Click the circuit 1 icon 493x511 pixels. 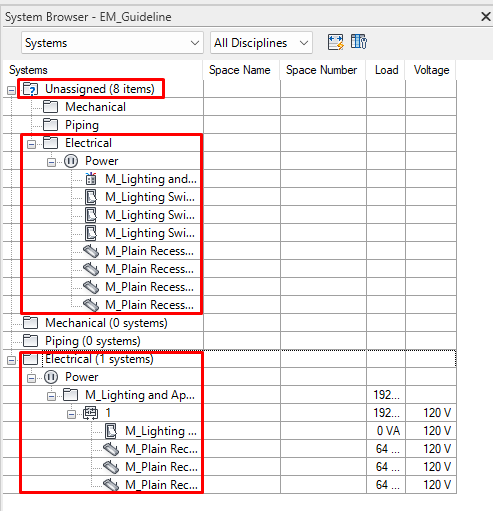90,413
